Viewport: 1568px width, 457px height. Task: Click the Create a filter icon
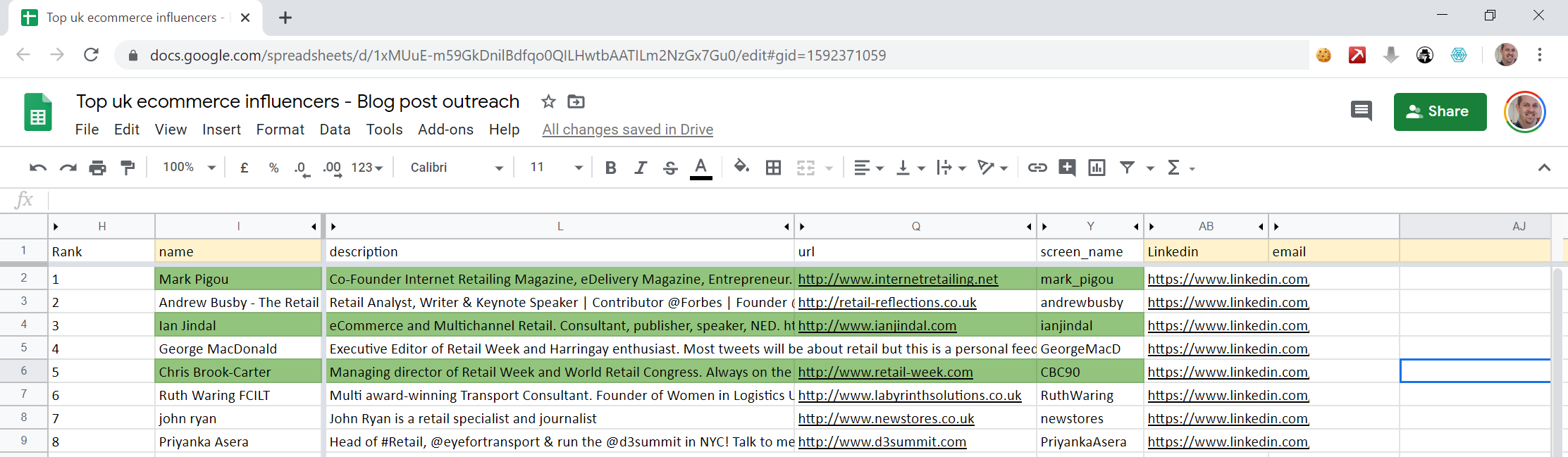tap(1127, 168)
